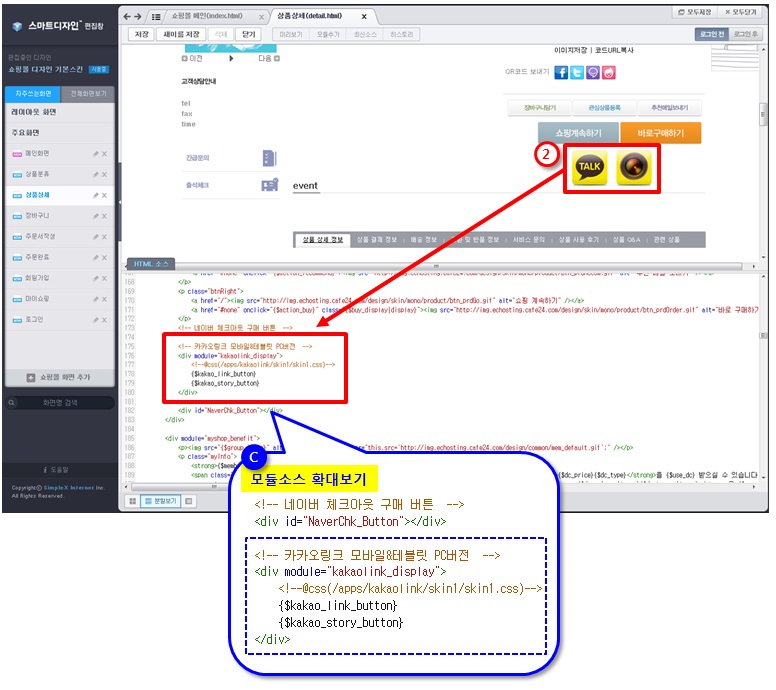Switch to 로그인 후 view

(x=745, y=34)
